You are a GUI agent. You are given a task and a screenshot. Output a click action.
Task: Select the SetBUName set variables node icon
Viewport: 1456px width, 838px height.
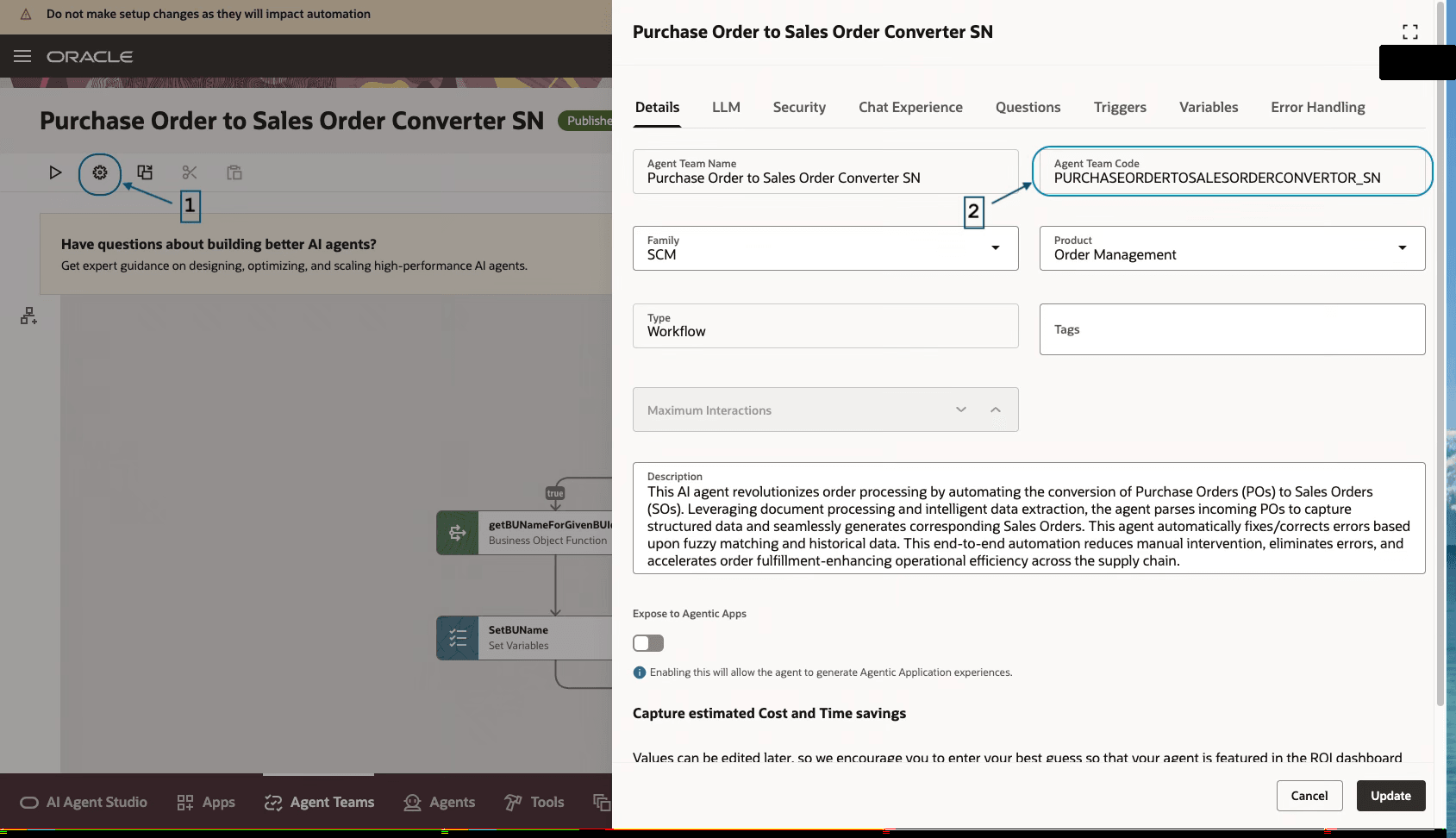click(x=458, y=638)
